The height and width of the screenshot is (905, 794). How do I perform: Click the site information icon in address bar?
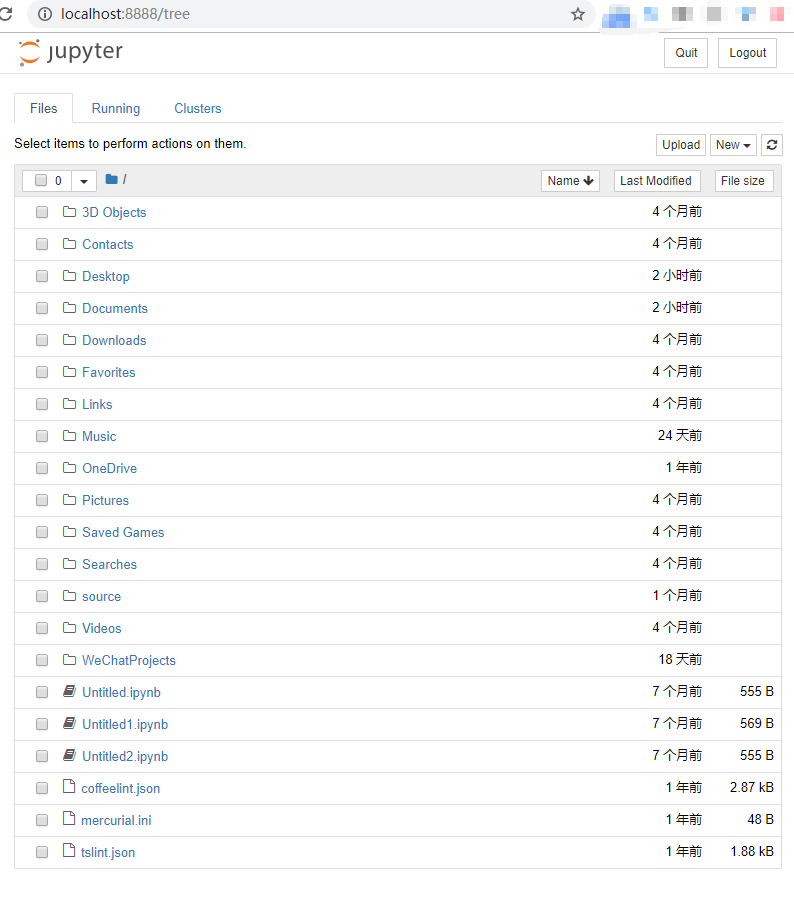point(45,14)
